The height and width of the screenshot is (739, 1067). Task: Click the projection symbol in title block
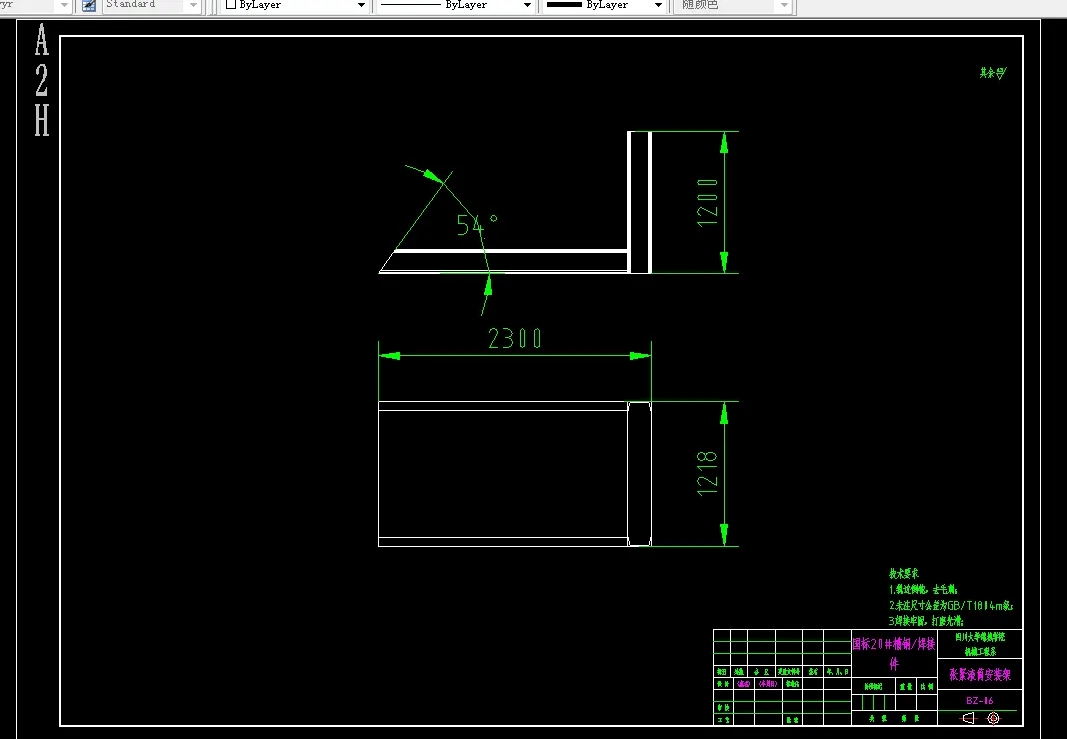coord(981,718)
